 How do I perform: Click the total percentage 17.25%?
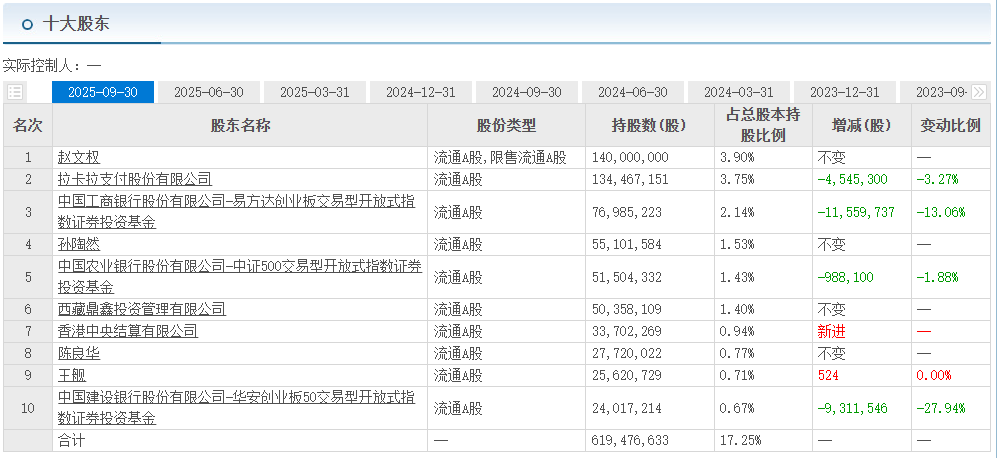coord(740,440)
